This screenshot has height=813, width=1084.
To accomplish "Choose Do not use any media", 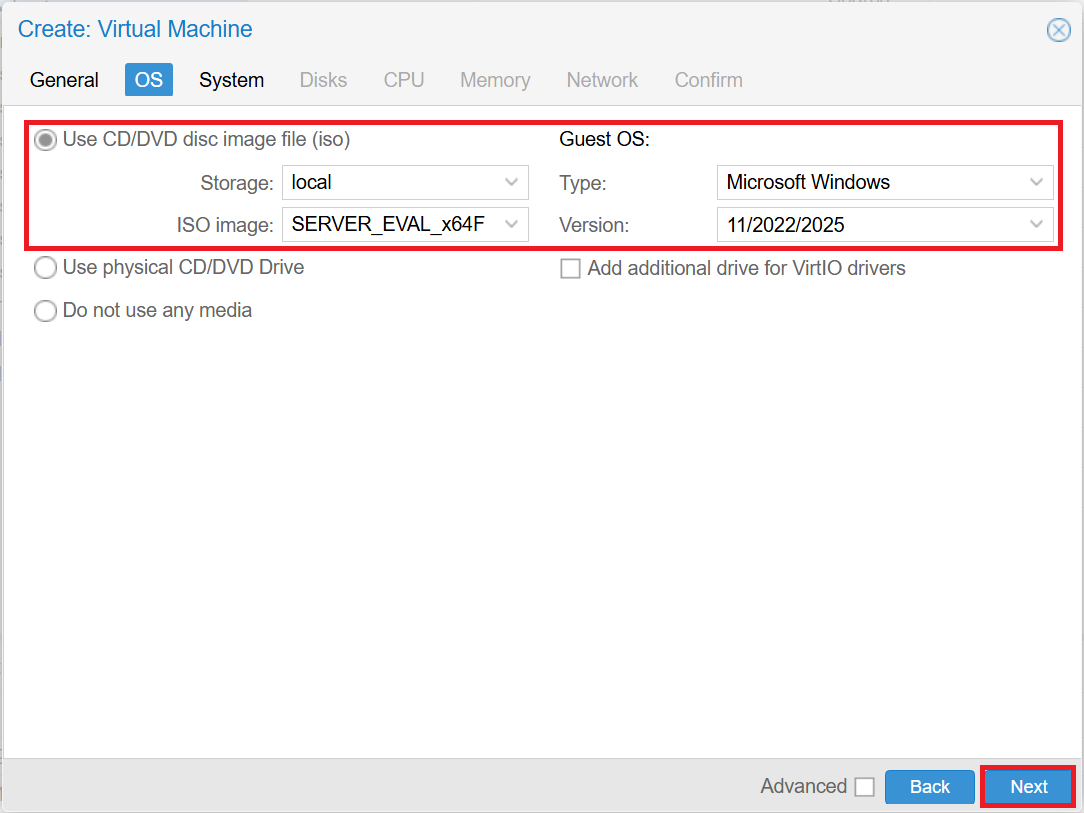I will point(45,311).
